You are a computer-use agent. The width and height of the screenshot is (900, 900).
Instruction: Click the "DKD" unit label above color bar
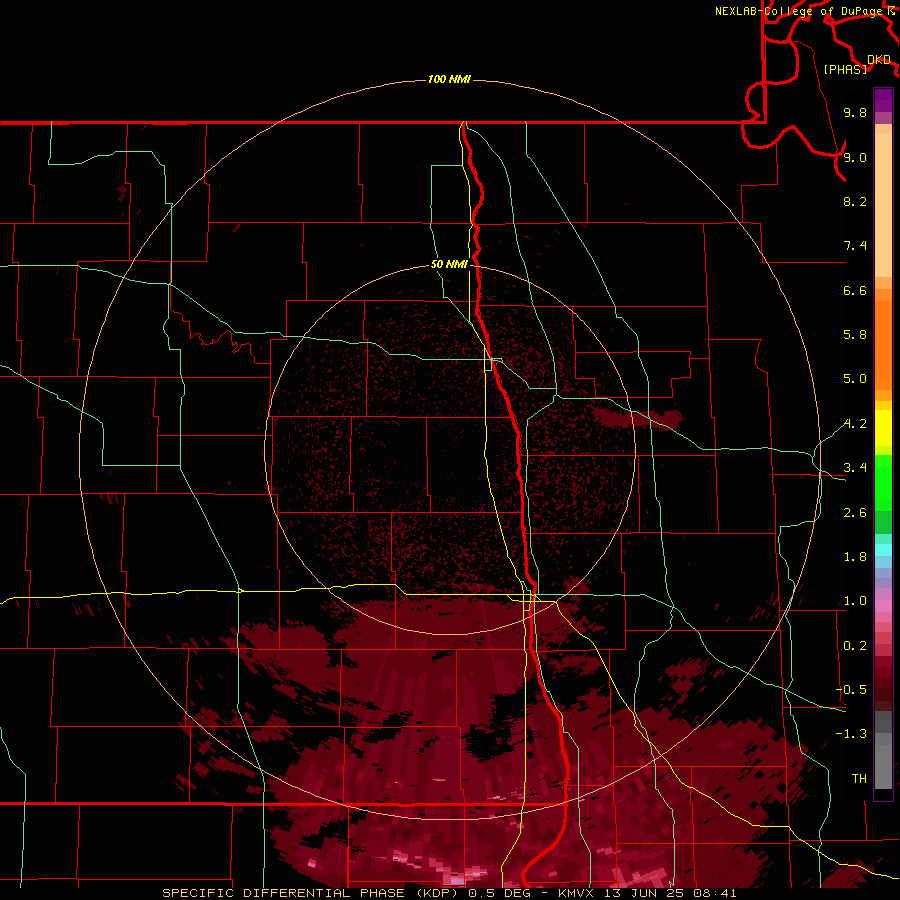click(x=879, y=60)
